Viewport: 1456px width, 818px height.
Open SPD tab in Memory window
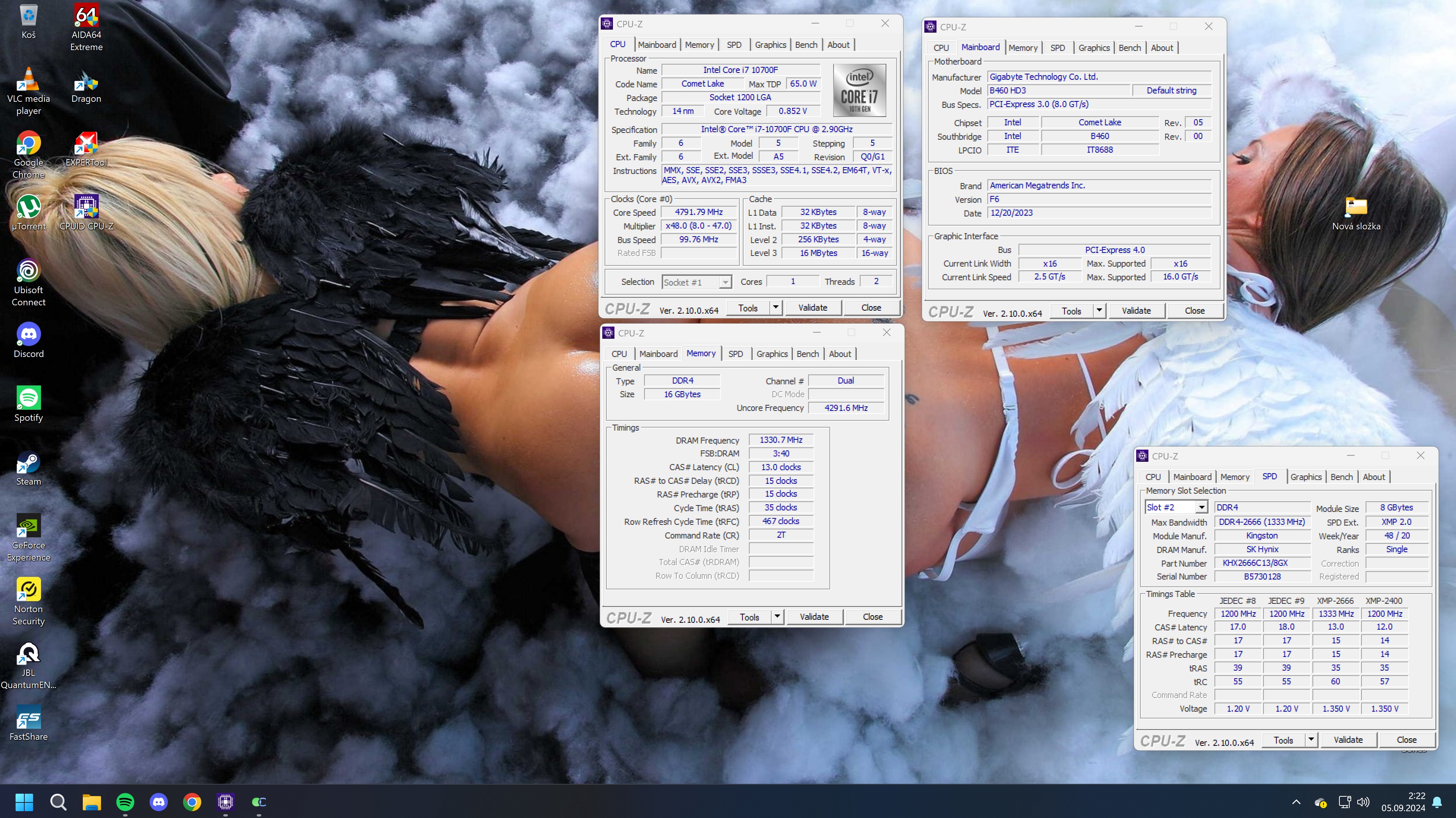pos(735,354)
